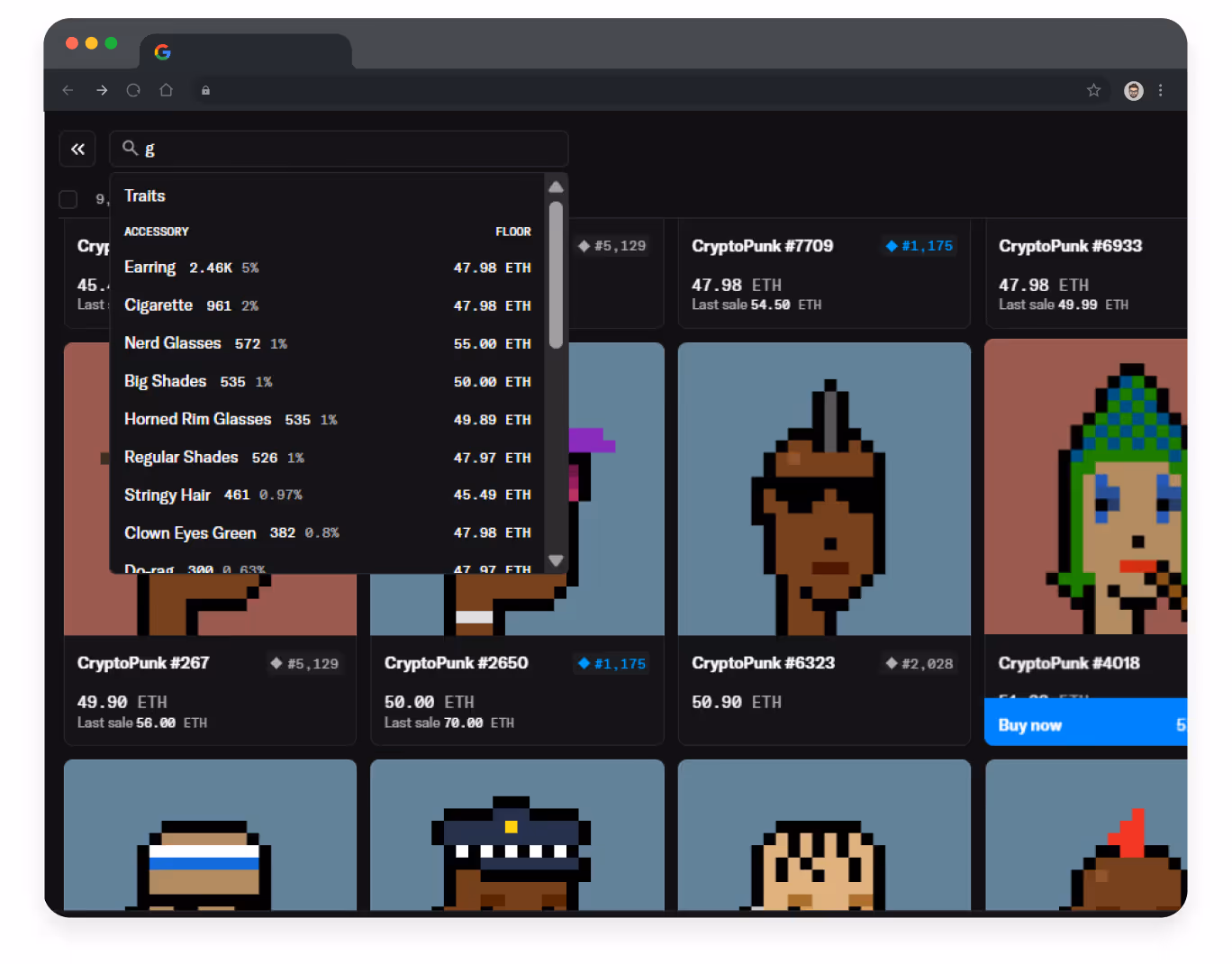This screenshot has height=964, width=1232.
Task: Click the scroll-up arrow of the traits list
Action: click(x=556, y=186)
